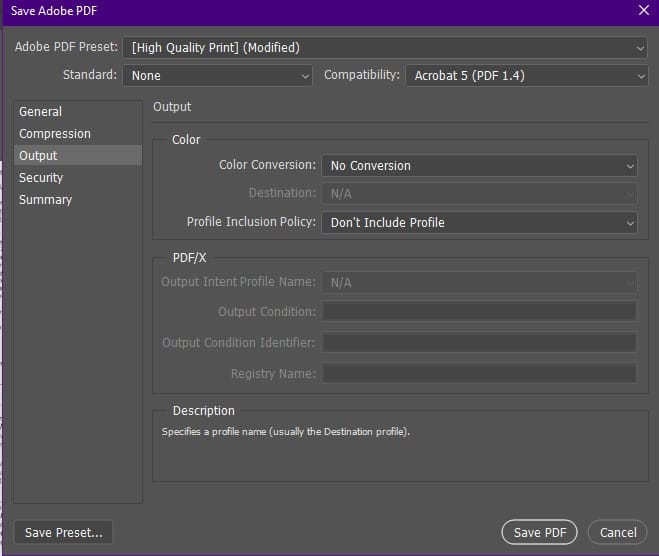
Task: Click the description text about profile name
Action: tap(285, 432)
